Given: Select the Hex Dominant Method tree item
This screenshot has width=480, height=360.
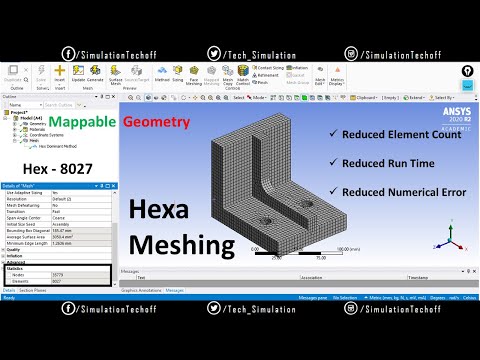Looking at the screenshot, I should click(x=58, y=146).
